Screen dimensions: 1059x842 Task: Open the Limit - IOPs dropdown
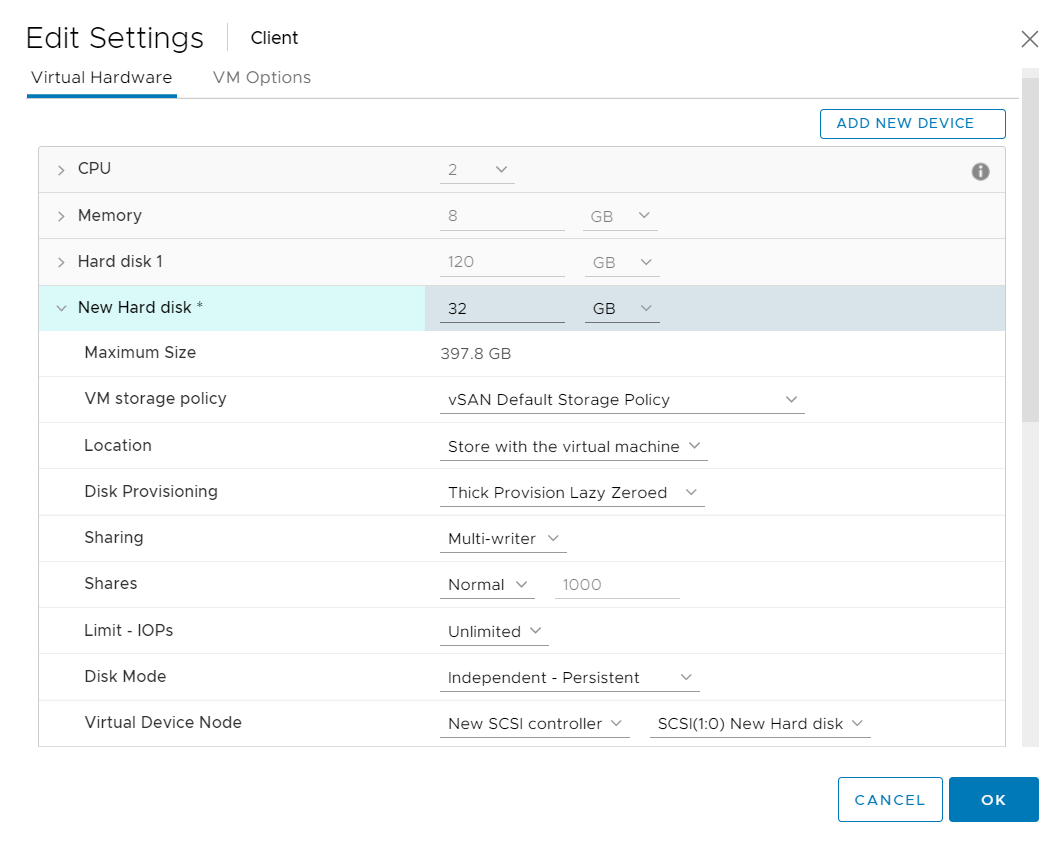click(x=494, y=631)
